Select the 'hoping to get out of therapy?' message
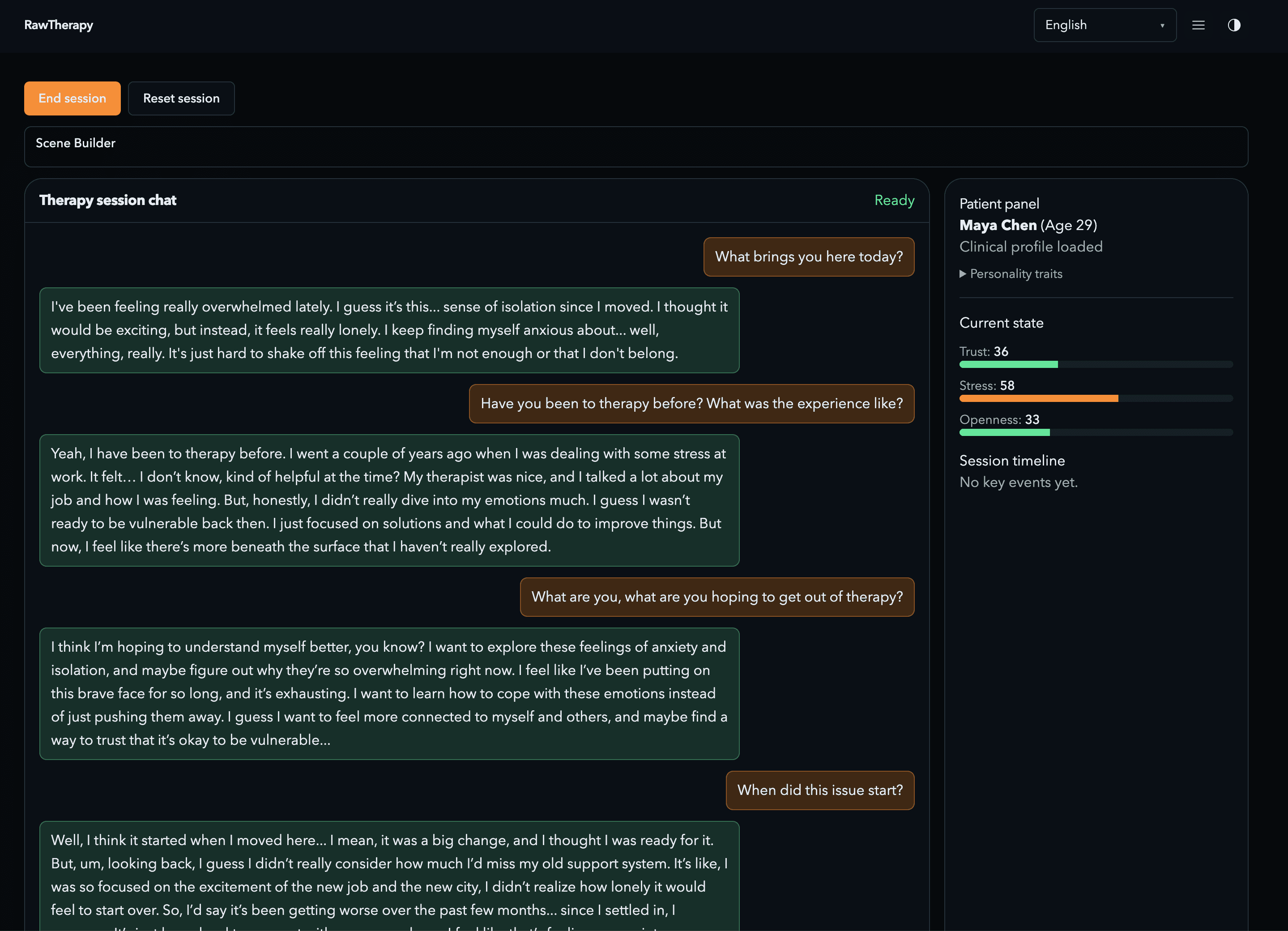This screenshot has height=931, width=1288. [x=717, y=597]
